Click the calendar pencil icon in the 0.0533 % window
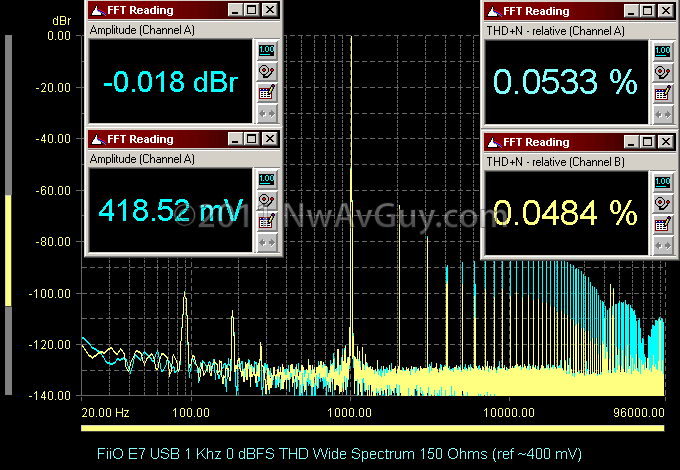The width and height of the screenshot is (680, 470). 663,94
